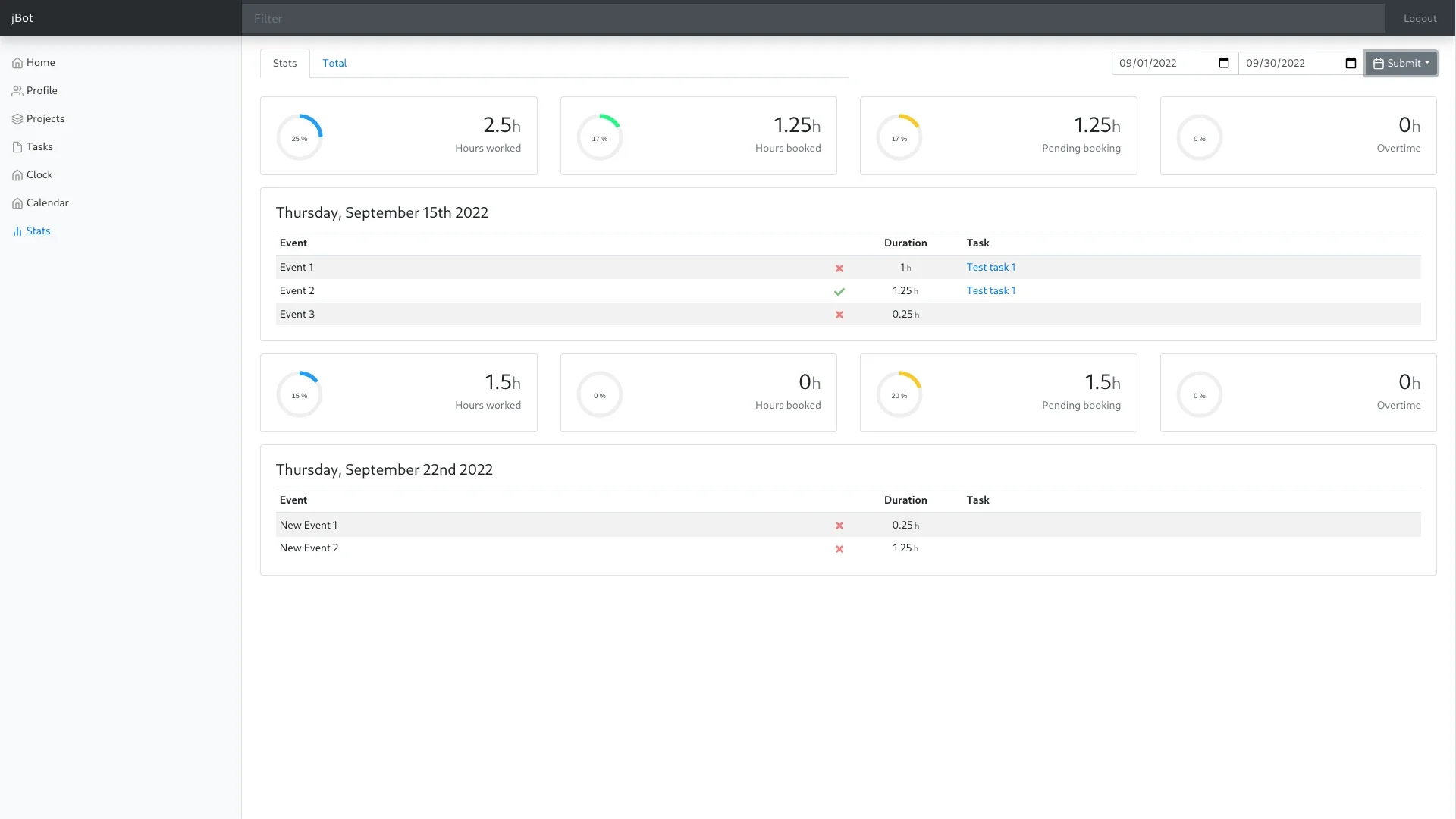Open Test task 1 link for Event 2
This screenshot has width=1456, height=819.
pos(990,290)
